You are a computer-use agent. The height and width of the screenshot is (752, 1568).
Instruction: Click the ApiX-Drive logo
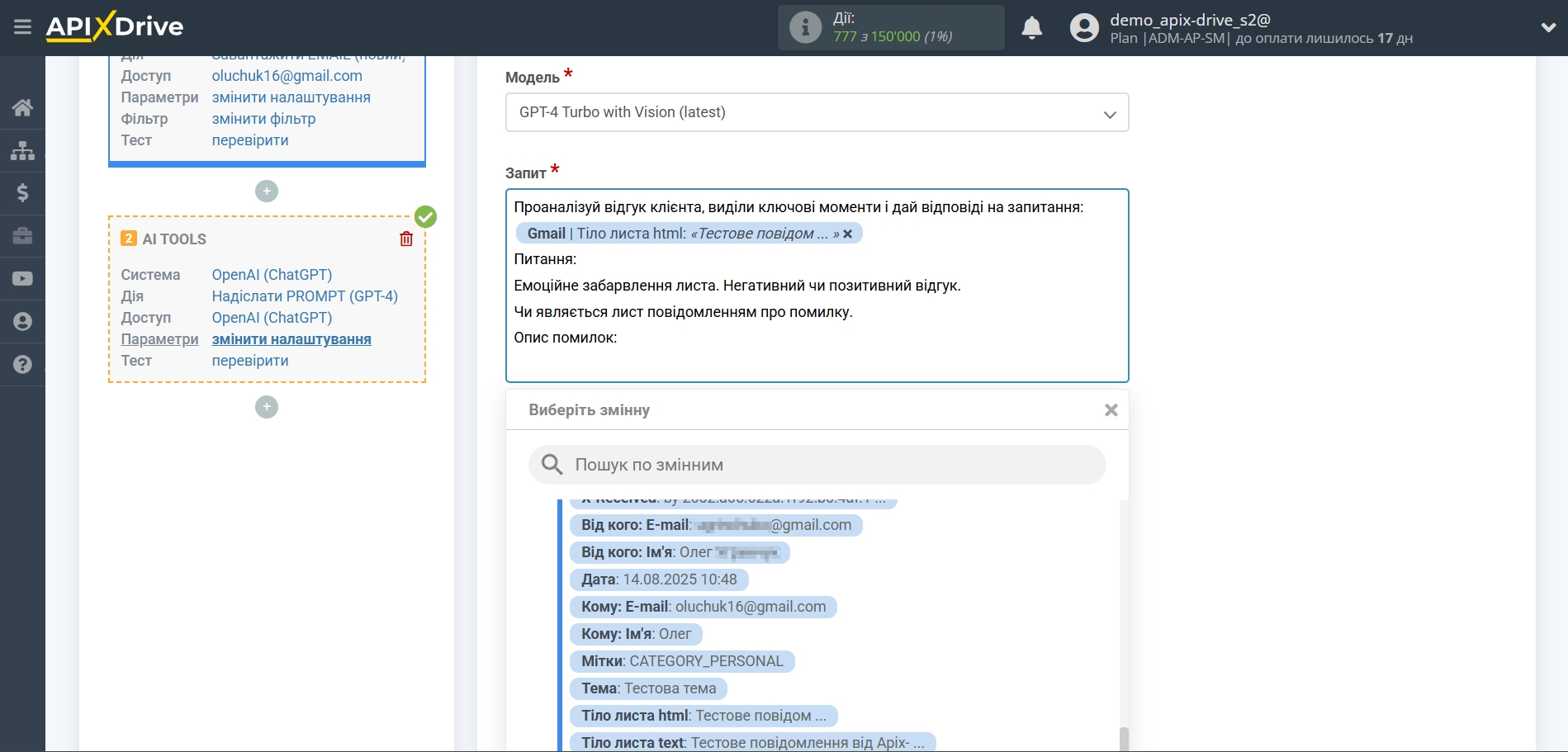tap(115, 26)
